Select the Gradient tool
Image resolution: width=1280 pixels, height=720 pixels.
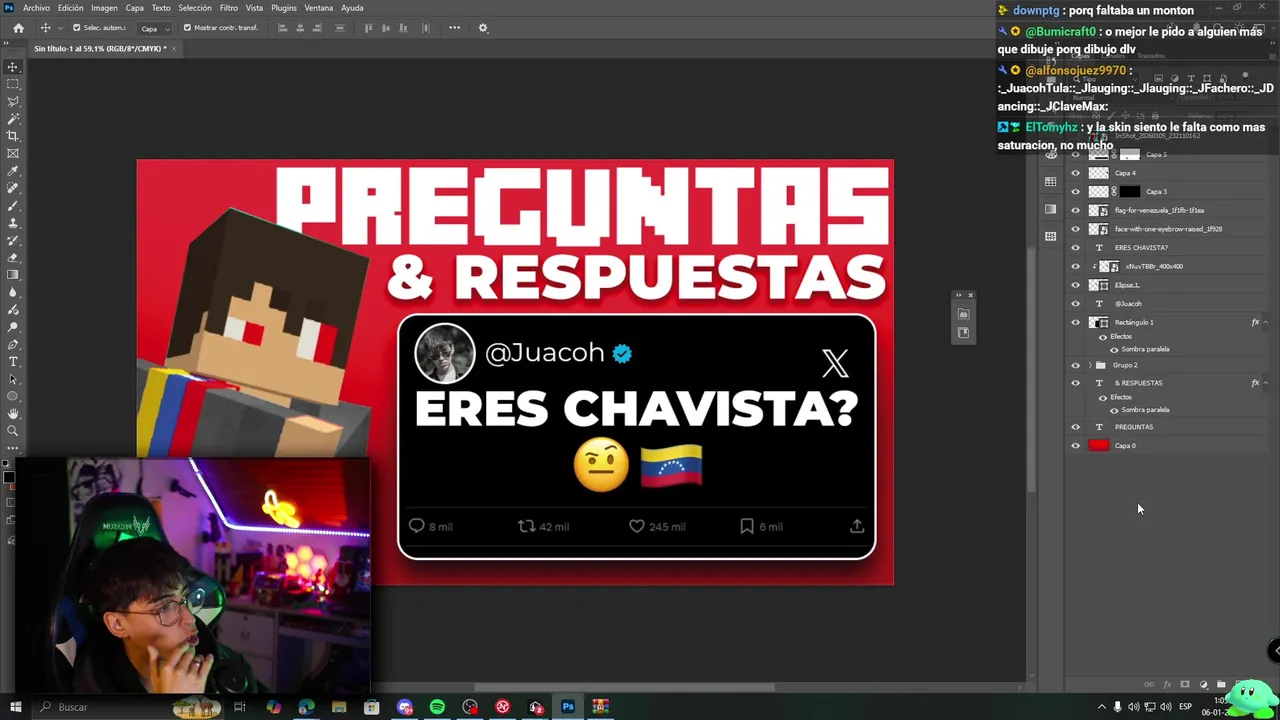[13, 275]
